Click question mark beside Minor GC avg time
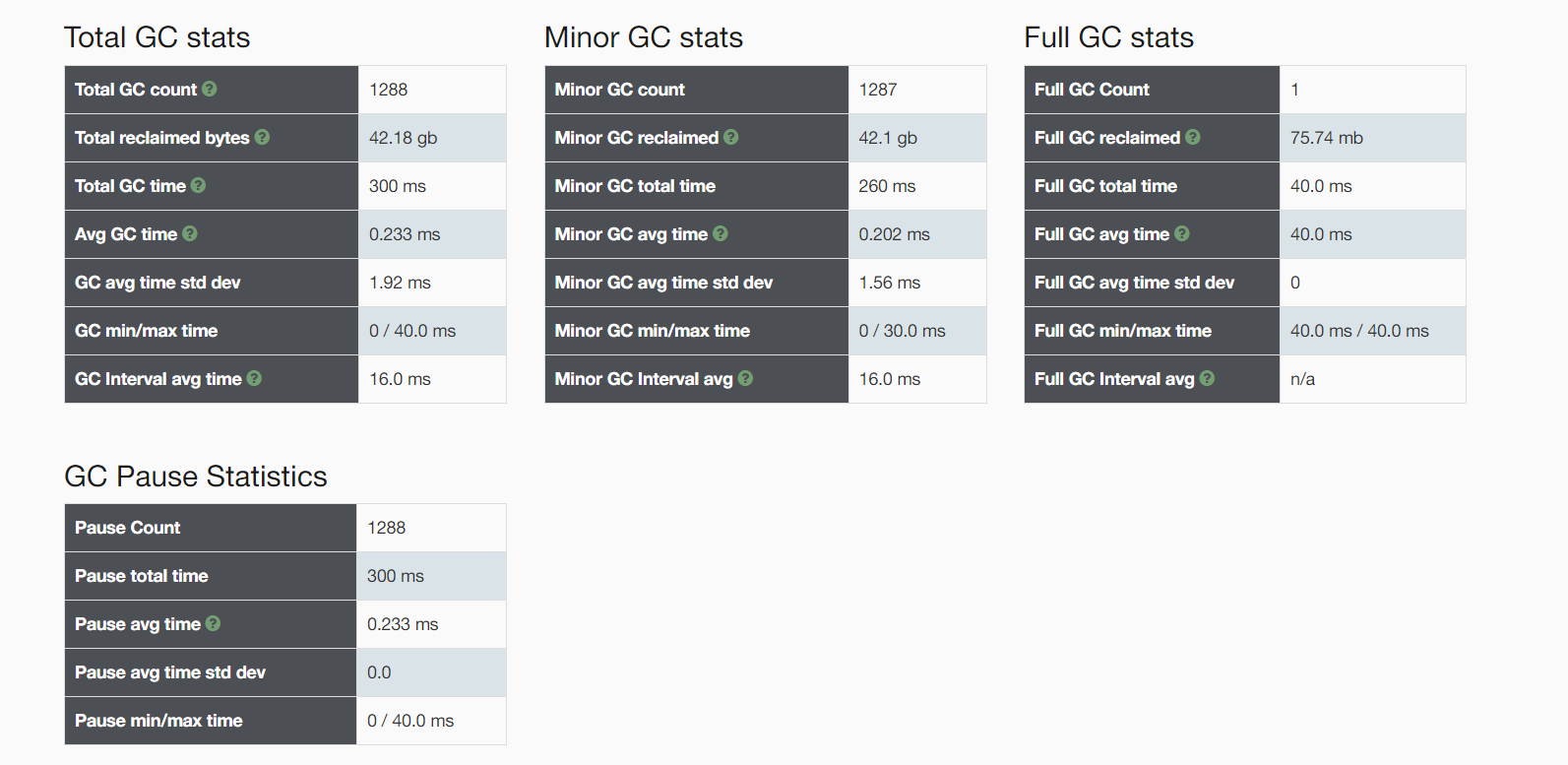The width and height of the screenshot is (1568, 765). tap(721, 233)
